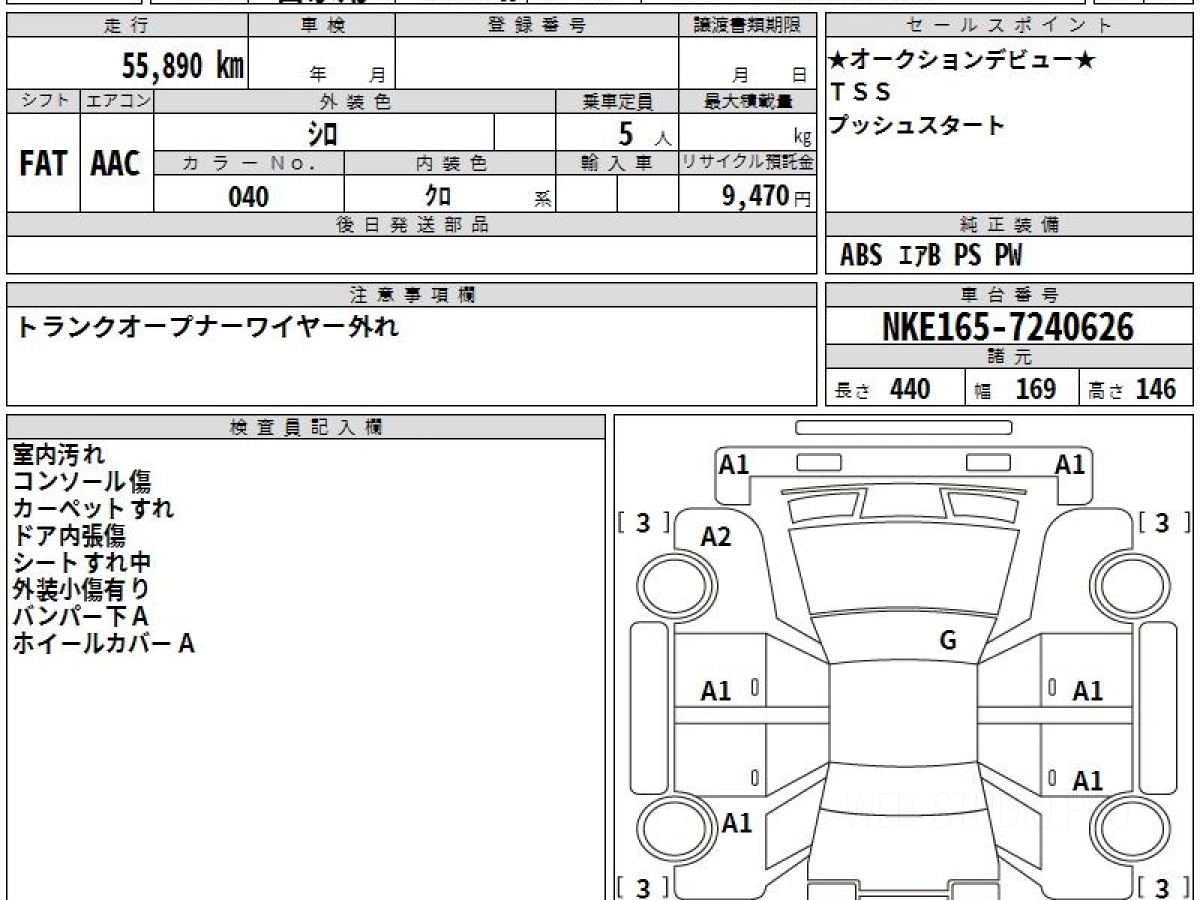Click the 輸入車 header cell
Viewport: 1200px width, 900px height.
tap(617, 164)
